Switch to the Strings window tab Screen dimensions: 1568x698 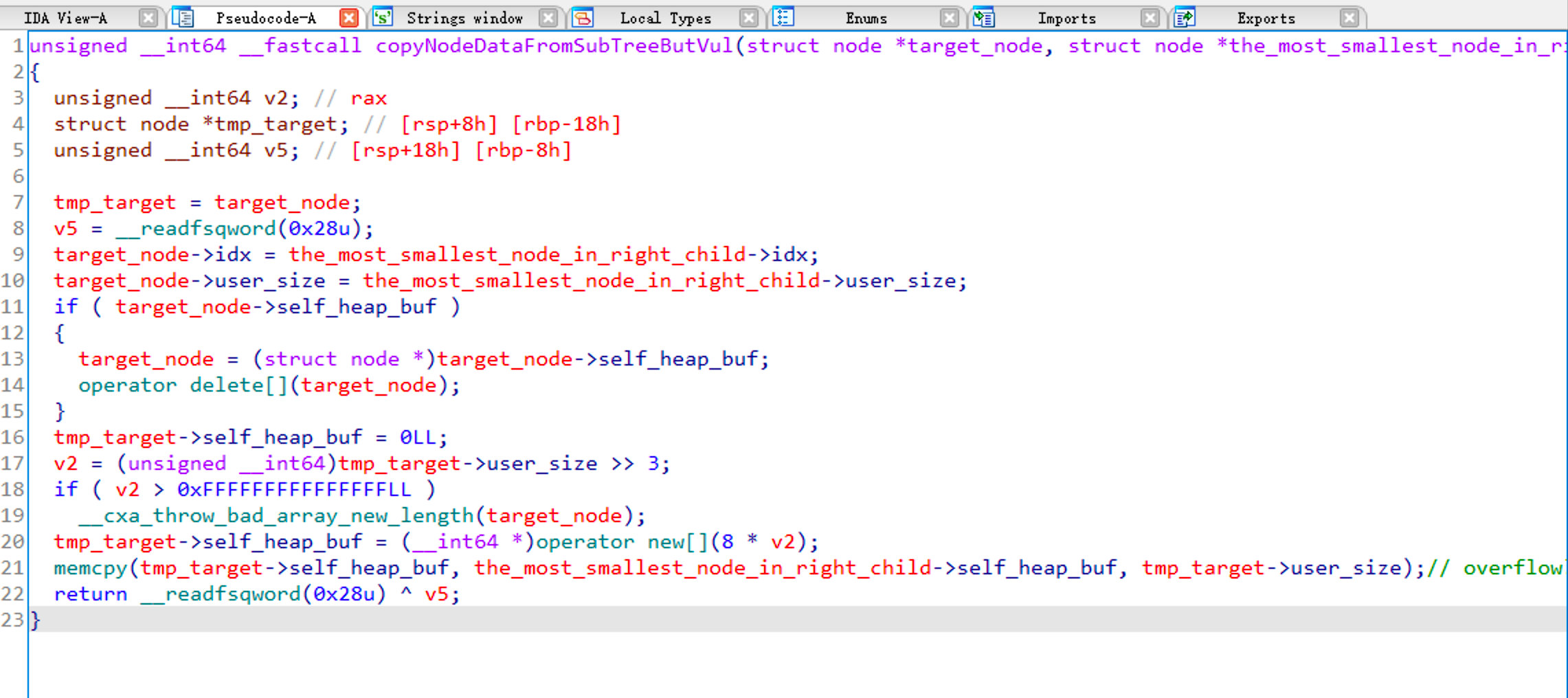(464, 18)
